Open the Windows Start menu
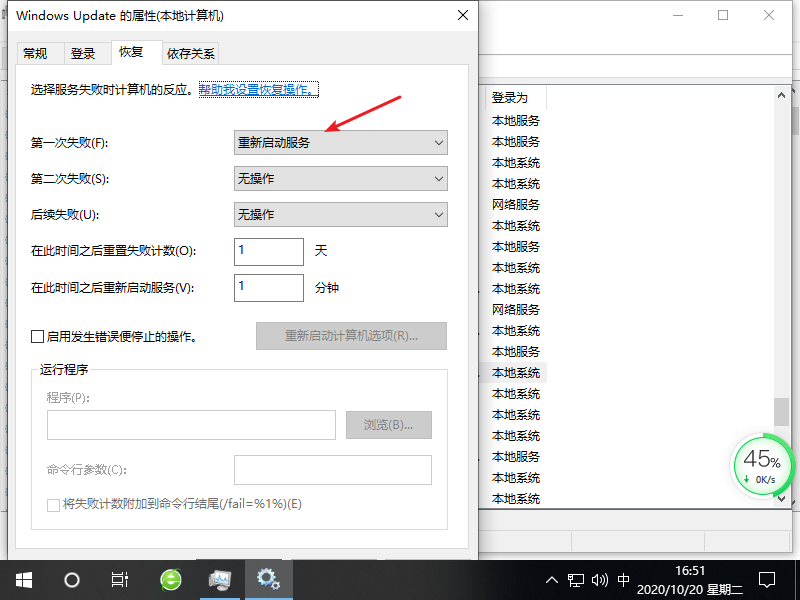 [x=22, y=580]
